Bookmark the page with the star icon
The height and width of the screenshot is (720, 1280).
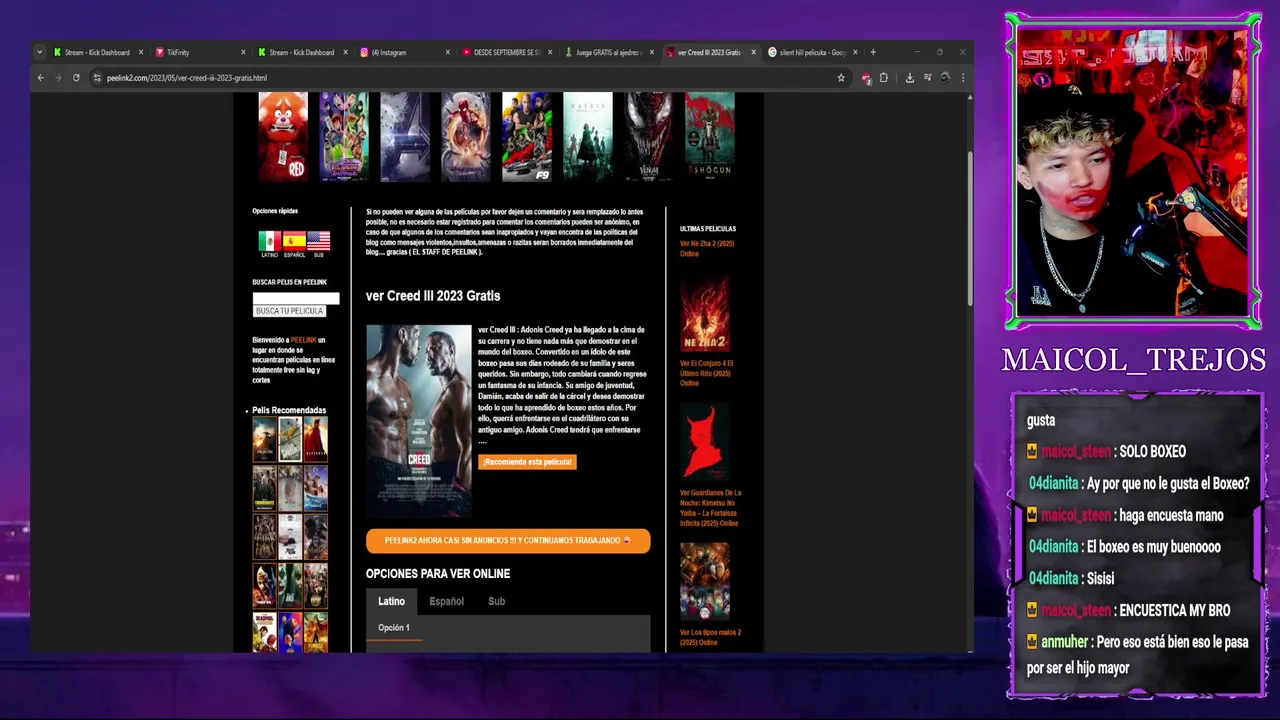(x=841, y=78)
